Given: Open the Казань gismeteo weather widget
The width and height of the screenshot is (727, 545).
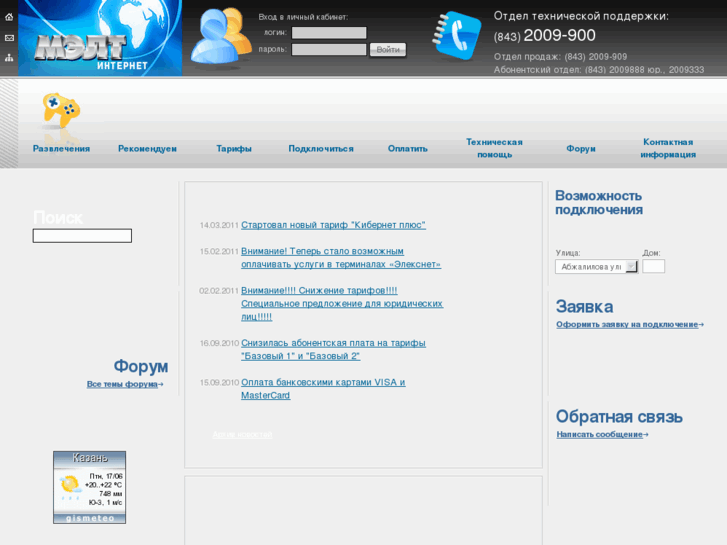Looking at the screenshot, I should tap(89, 487).
